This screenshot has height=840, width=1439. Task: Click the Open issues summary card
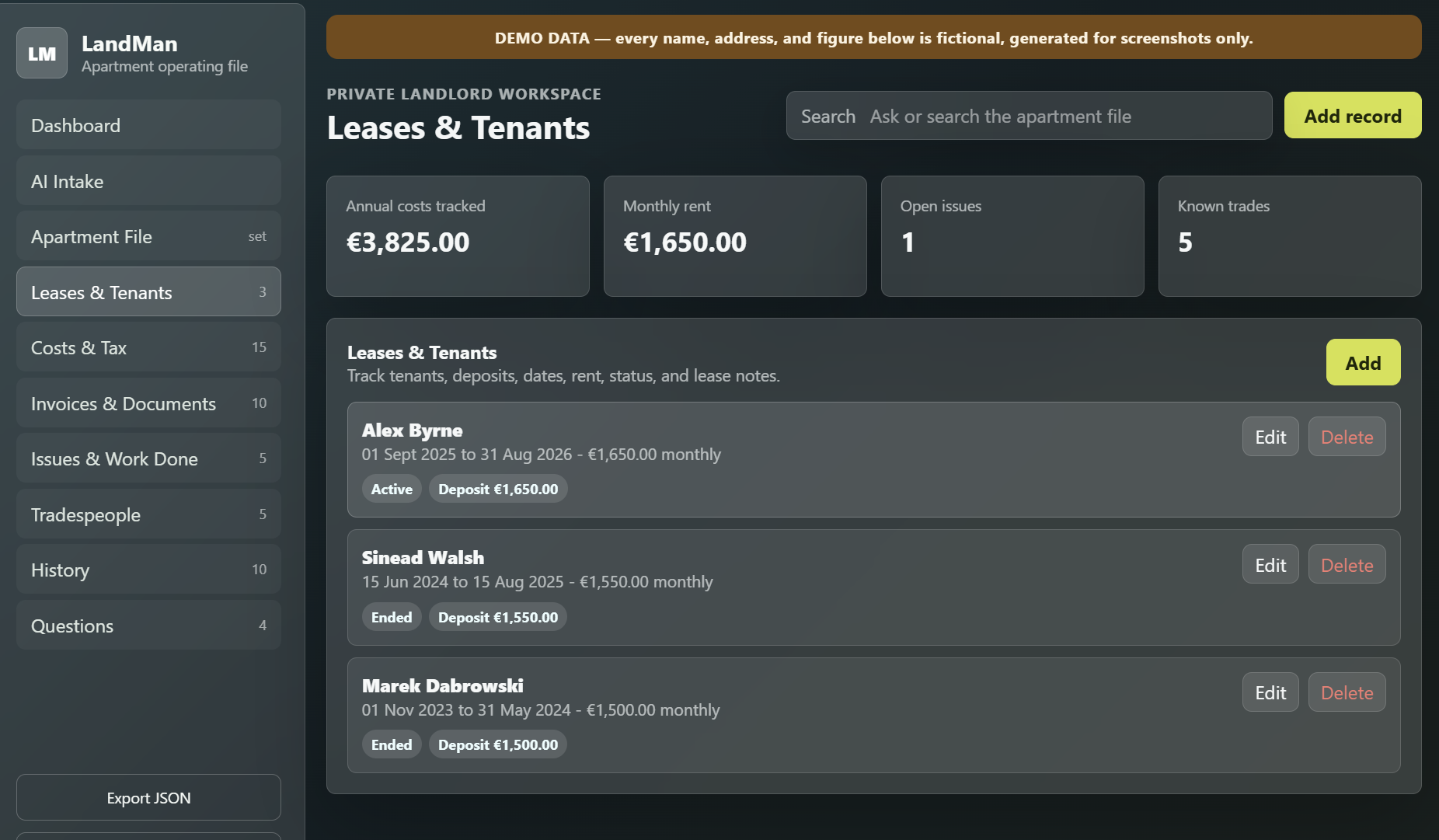pos(1012,236)
